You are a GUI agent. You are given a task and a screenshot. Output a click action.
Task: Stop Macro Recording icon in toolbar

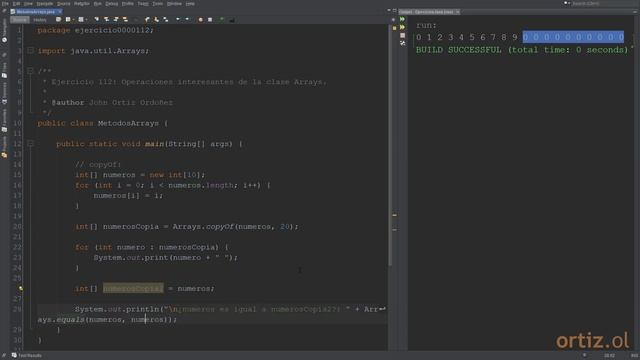point(210,20)
